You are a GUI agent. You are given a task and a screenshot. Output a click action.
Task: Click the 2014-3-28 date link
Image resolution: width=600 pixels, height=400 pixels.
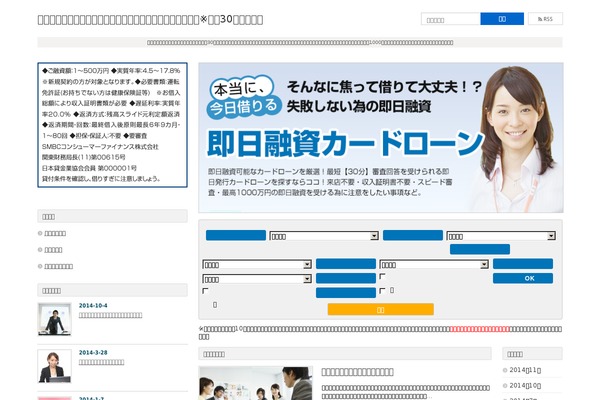pyautogui.click(x=93, y=352)
